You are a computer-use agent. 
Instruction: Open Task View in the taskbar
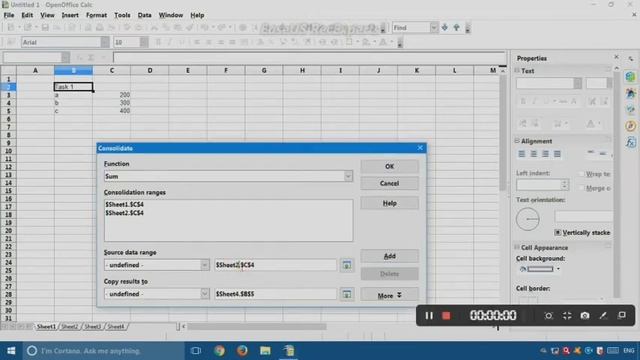click(196, 351)
